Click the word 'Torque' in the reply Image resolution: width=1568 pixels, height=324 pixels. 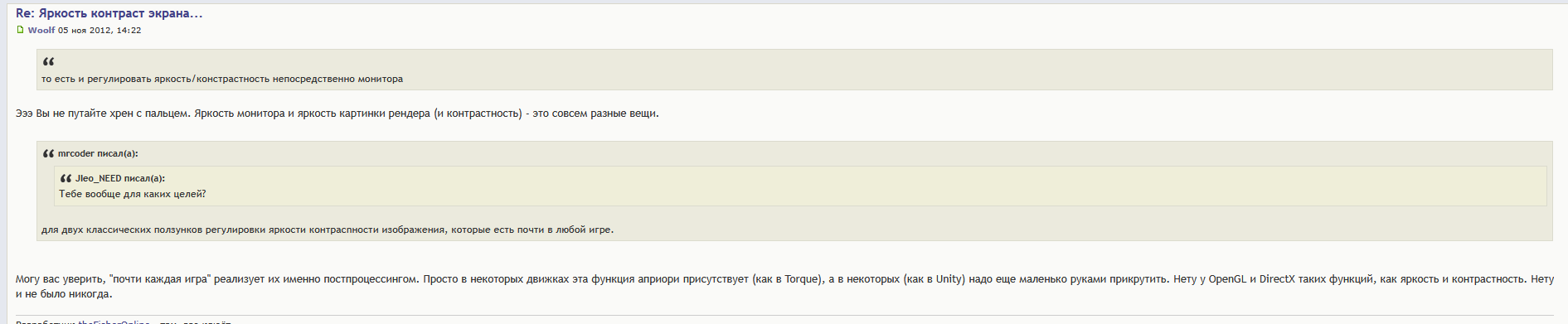coord(802,279)
